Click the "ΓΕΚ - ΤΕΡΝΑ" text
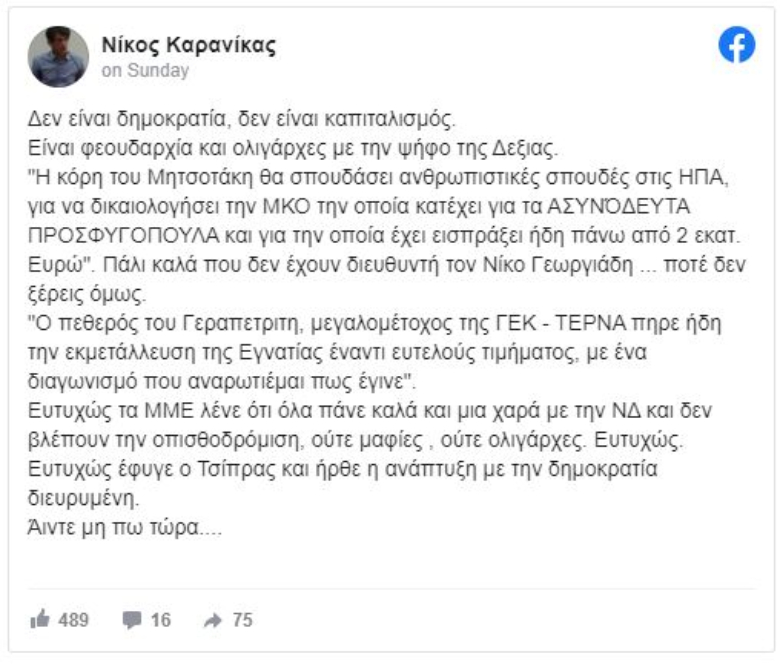Screen dimensions: 780x665 pos(561,323)
